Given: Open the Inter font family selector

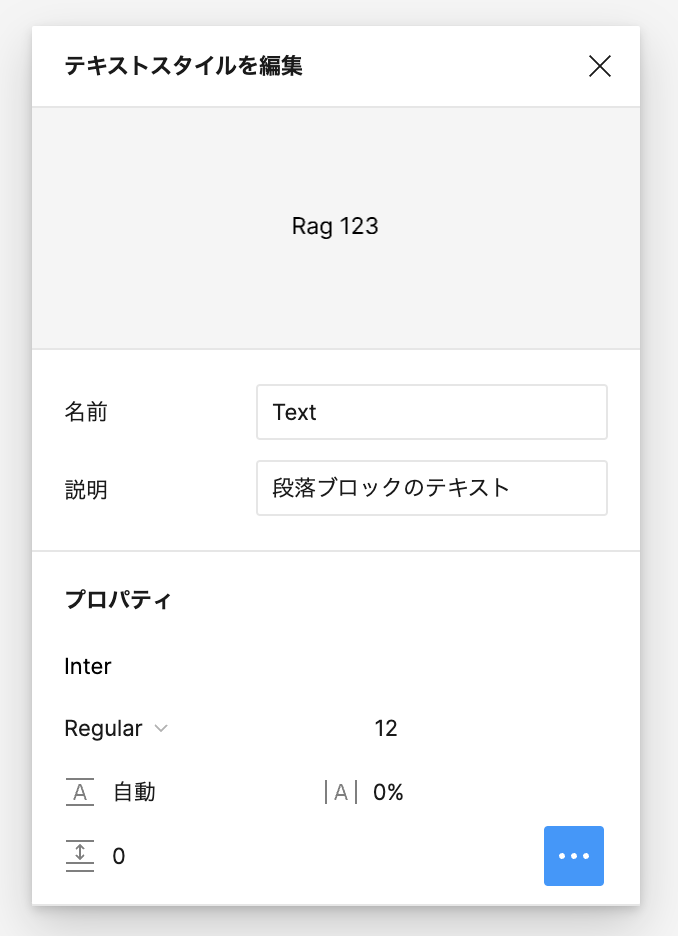Looking at the screenshot, I should (88, 666).
